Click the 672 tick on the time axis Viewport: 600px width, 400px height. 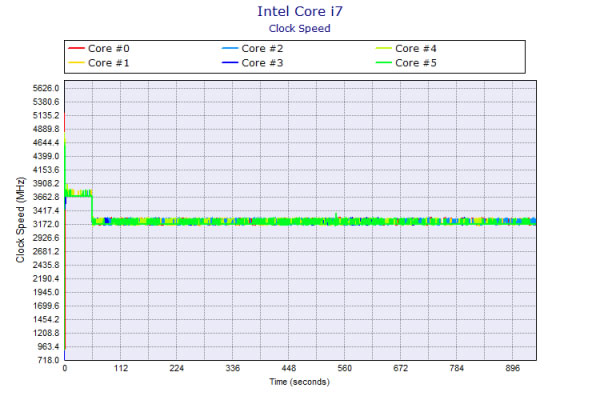click(401, 368)
